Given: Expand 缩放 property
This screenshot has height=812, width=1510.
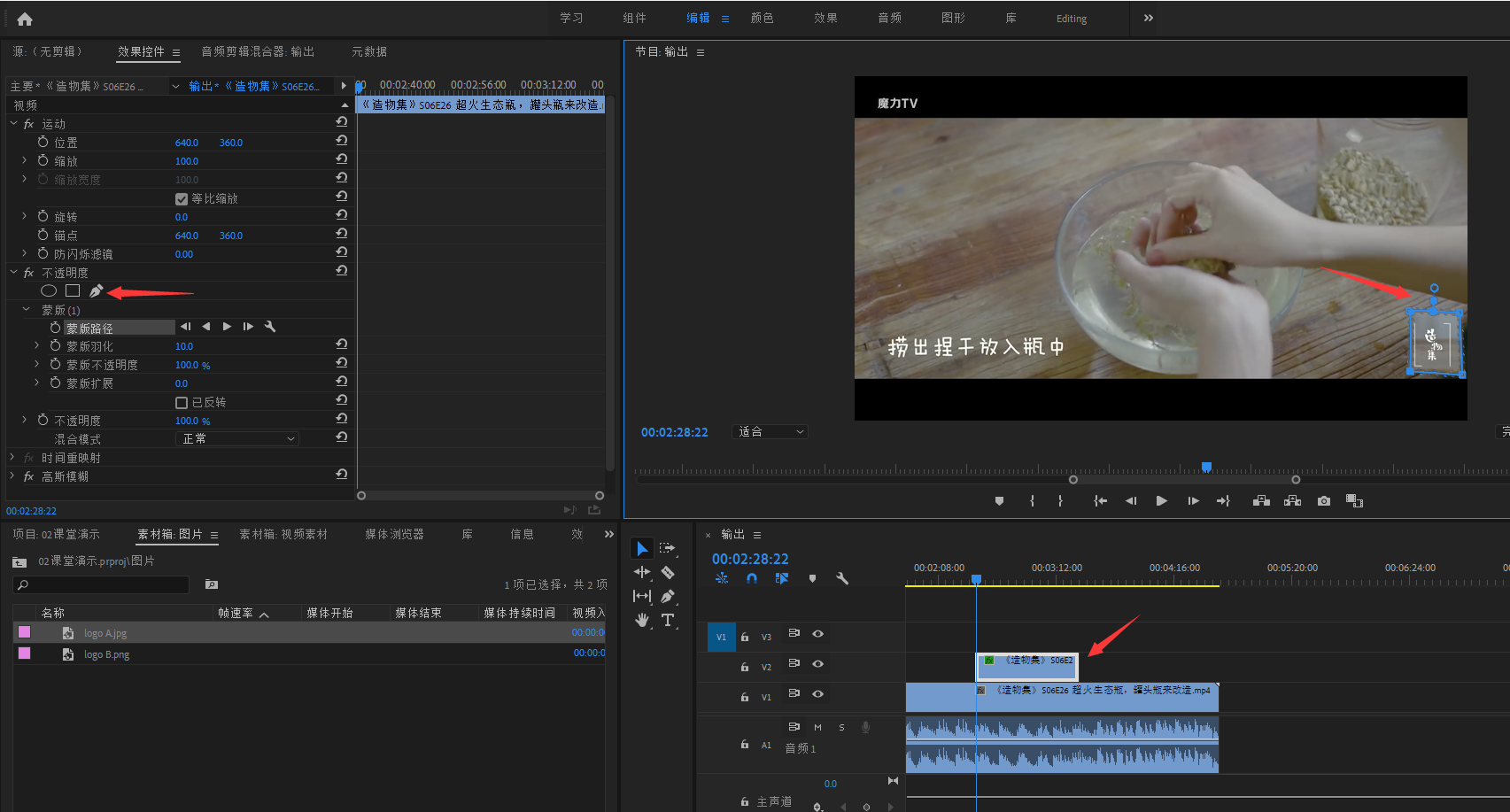Looking at the screenshot, I should (24, 161).
